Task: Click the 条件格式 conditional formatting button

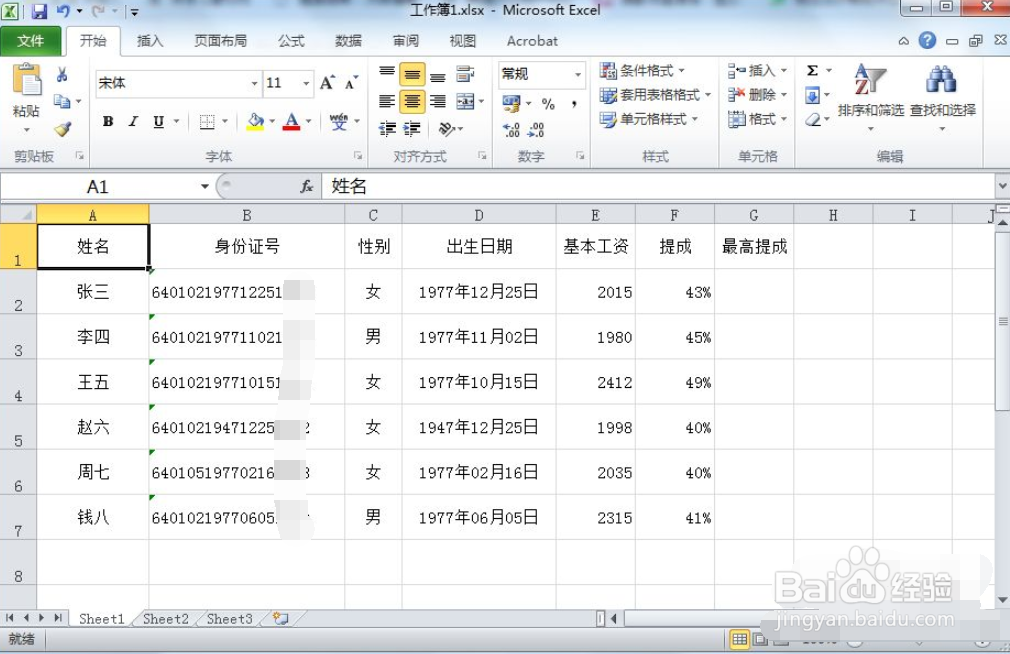Action: click(x=643, y=71)
